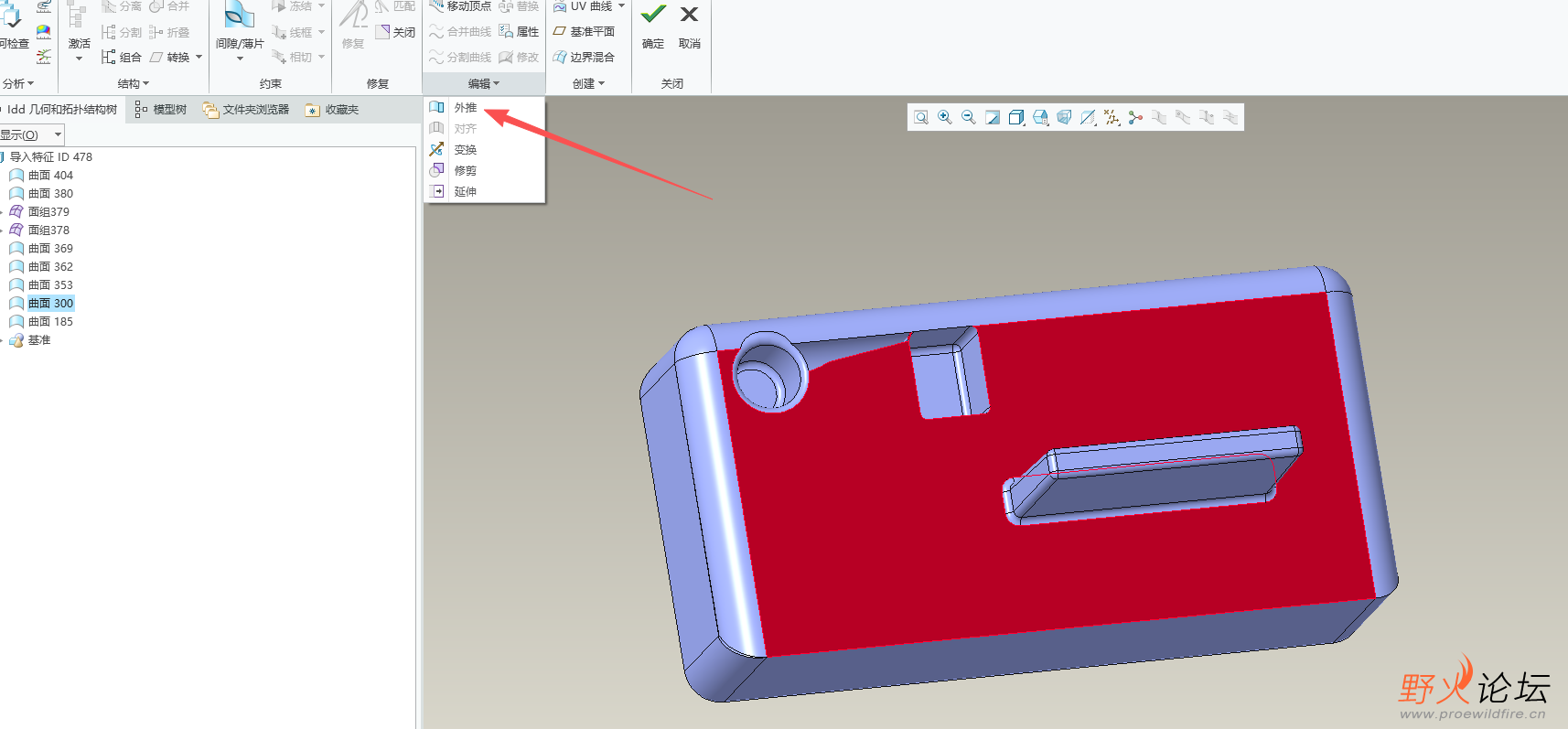Viewport: 1568px width, 729px height.
Task: Click the perspective view icon
Action: pos(1064,117)
